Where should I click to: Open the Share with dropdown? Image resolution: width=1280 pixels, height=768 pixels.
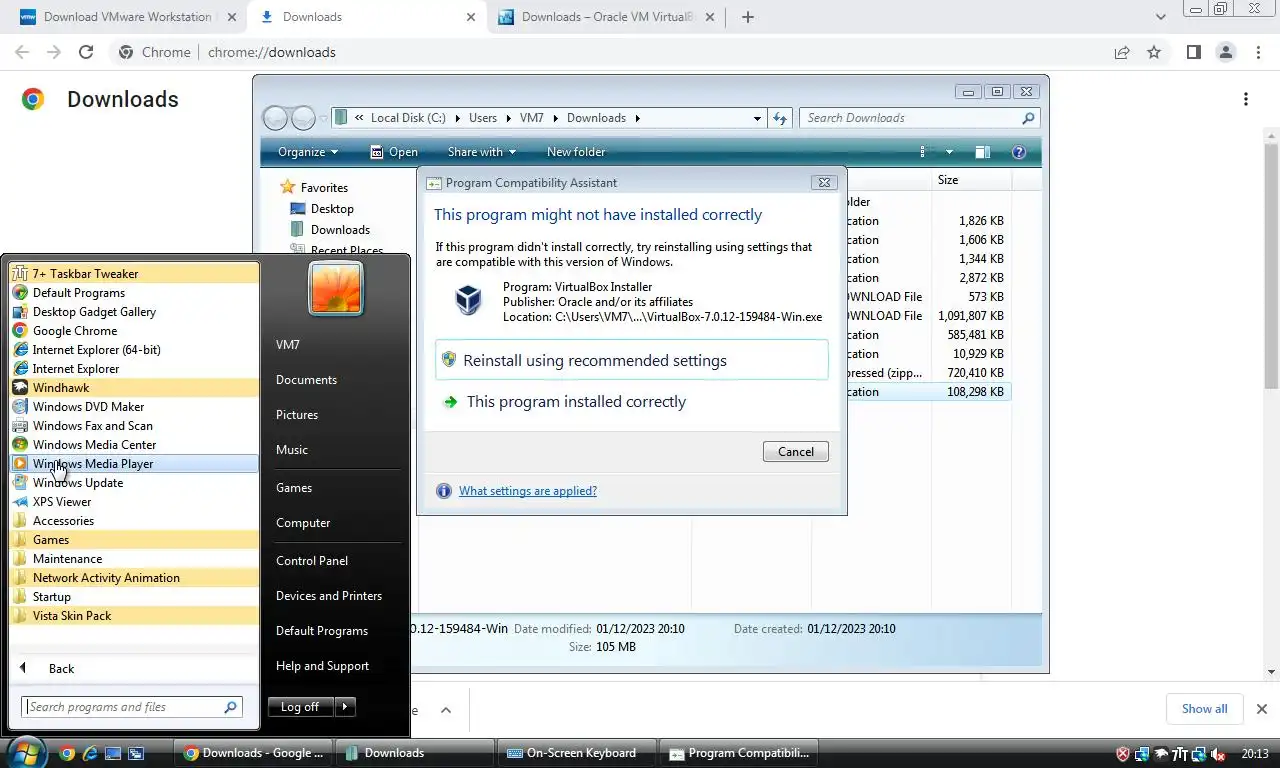(x=482, y=152)
